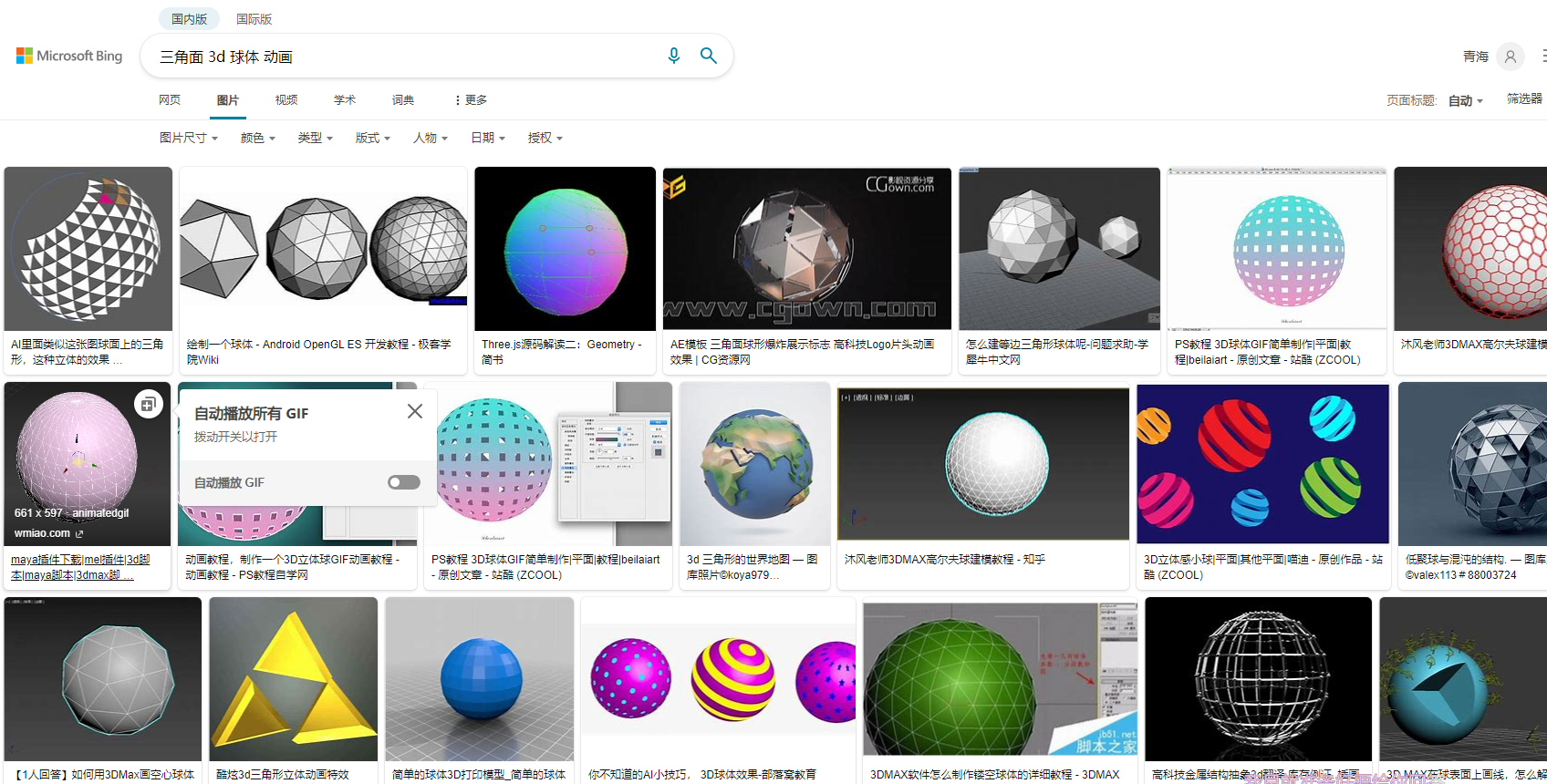Go to the 词典 tab
This screenshot has width=1547, height=784.
(403, 100)
